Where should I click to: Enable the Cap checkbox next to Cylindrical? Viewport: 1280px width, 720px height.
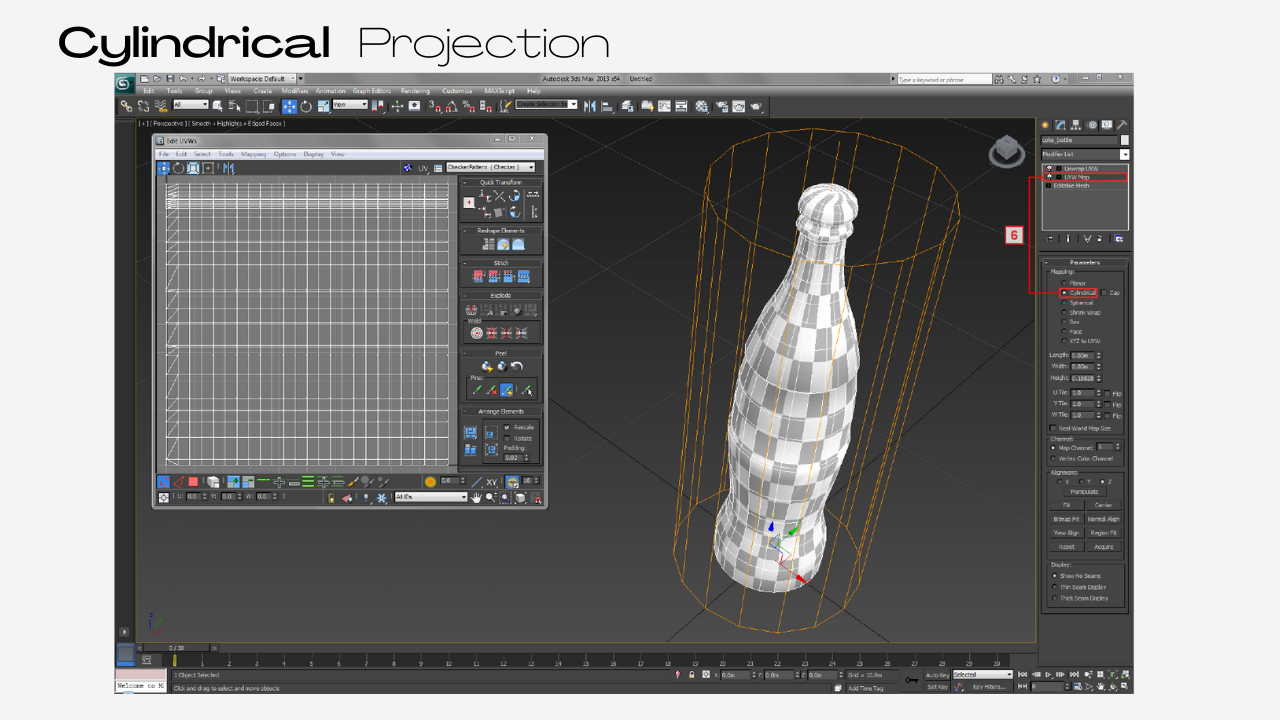(1103, 293)
